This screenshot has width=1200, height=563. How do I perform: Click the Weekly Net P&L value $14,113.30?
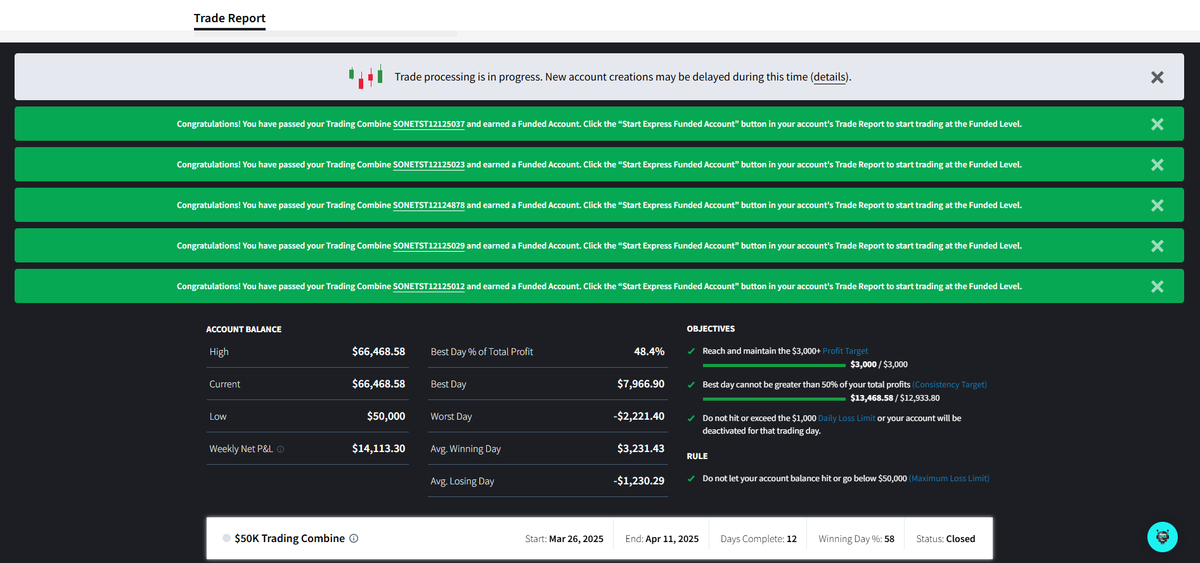[378, 448]
